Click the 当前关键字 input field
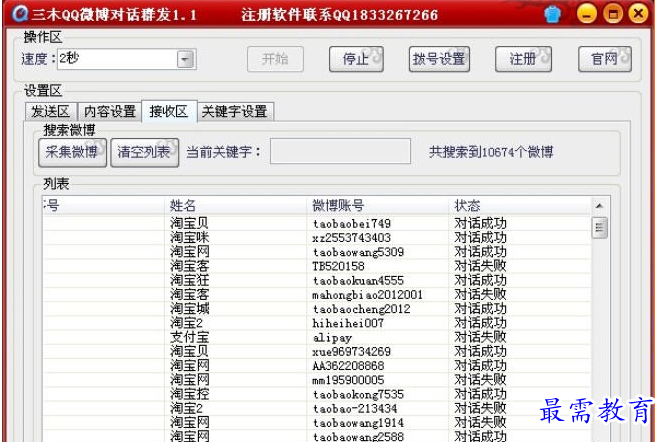Screen dimensions: 661x442 click(340, 151)
